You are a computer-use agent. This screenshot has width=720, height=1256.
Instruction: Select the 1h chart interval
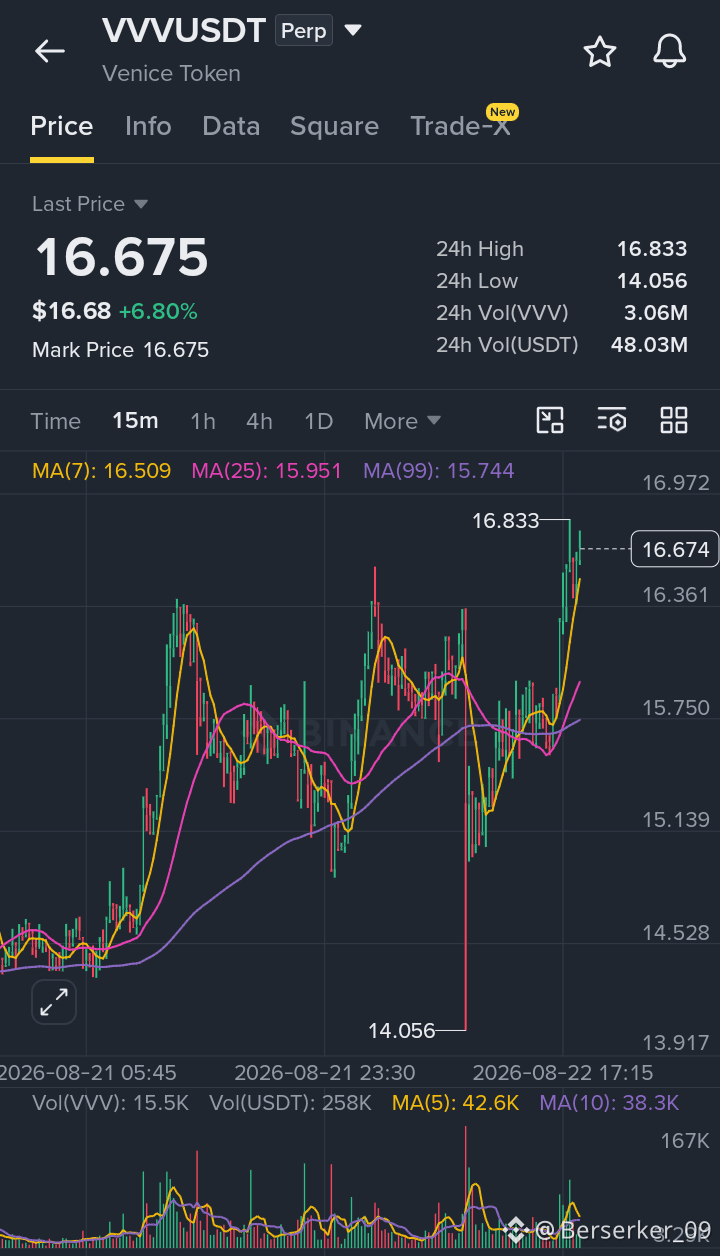pos(203,421)
